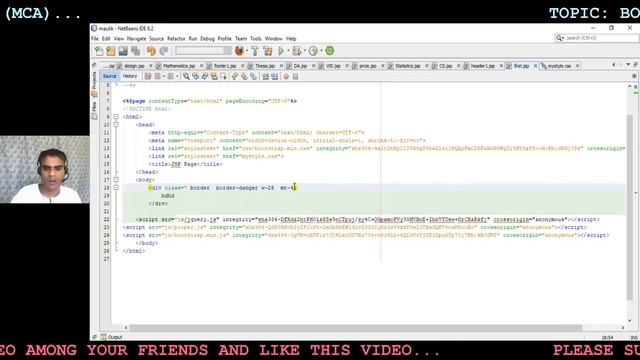Image resolution: width=640 pixels, height=360 pixels.
Task: Click the Build Project hammer icon
Action: coord(255,51)
